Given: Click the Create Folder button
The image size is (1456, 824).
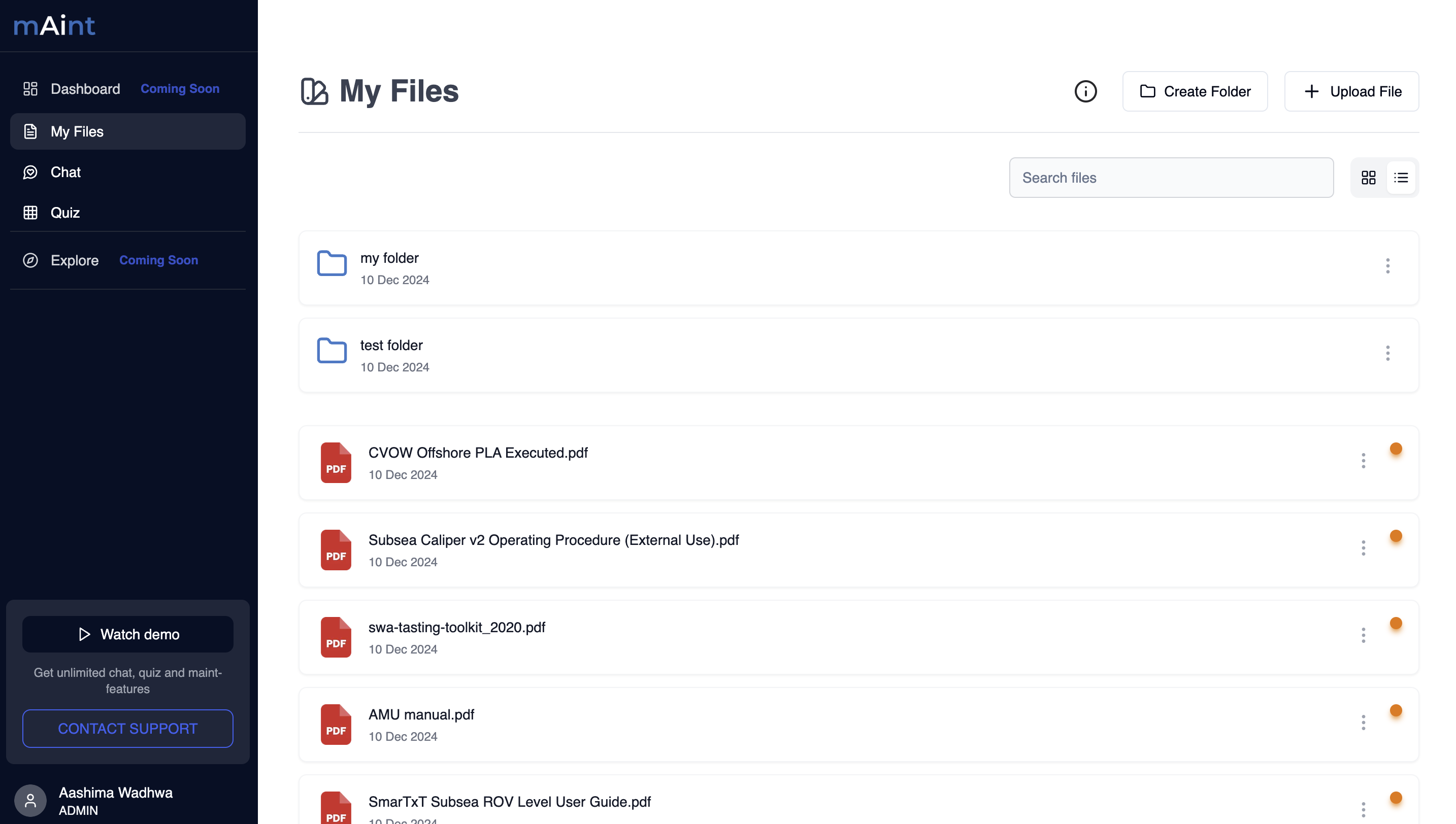Looking at the screenshot, I should (x=1195, y=91).
